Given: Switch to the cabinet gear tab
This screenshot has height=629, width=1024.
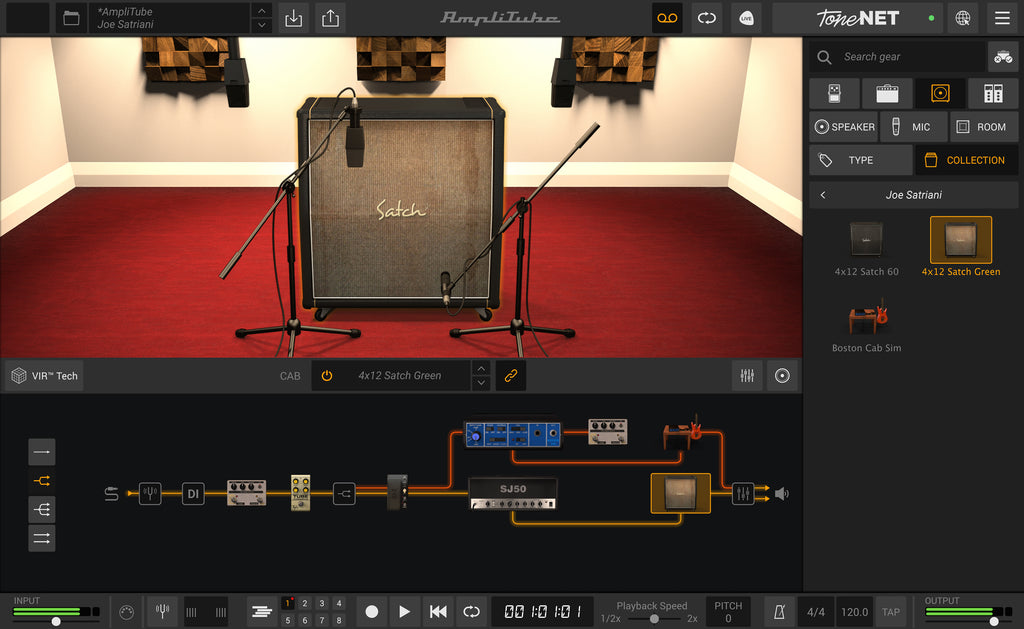Looking at the screenshot, I should click(x=940, y=93).
